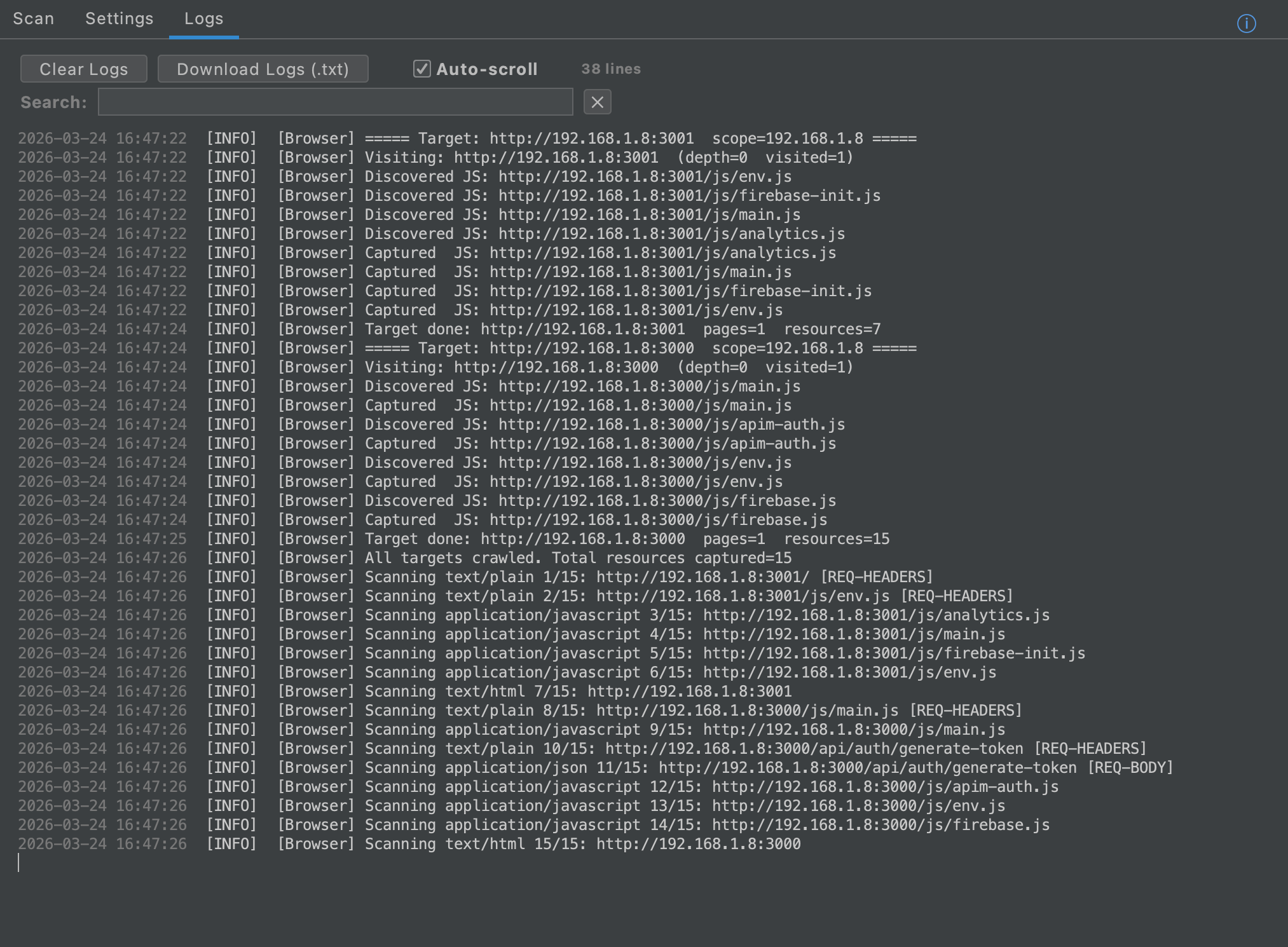Click Target done 3001 resources=7 line
This screenshot has width=1288, height=947.
(x=449, y=329)
